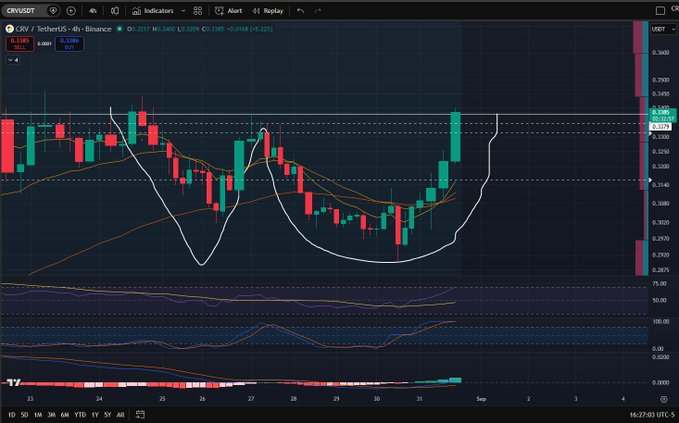Click the 0.3600 price axis label

[x=661, y=52]
